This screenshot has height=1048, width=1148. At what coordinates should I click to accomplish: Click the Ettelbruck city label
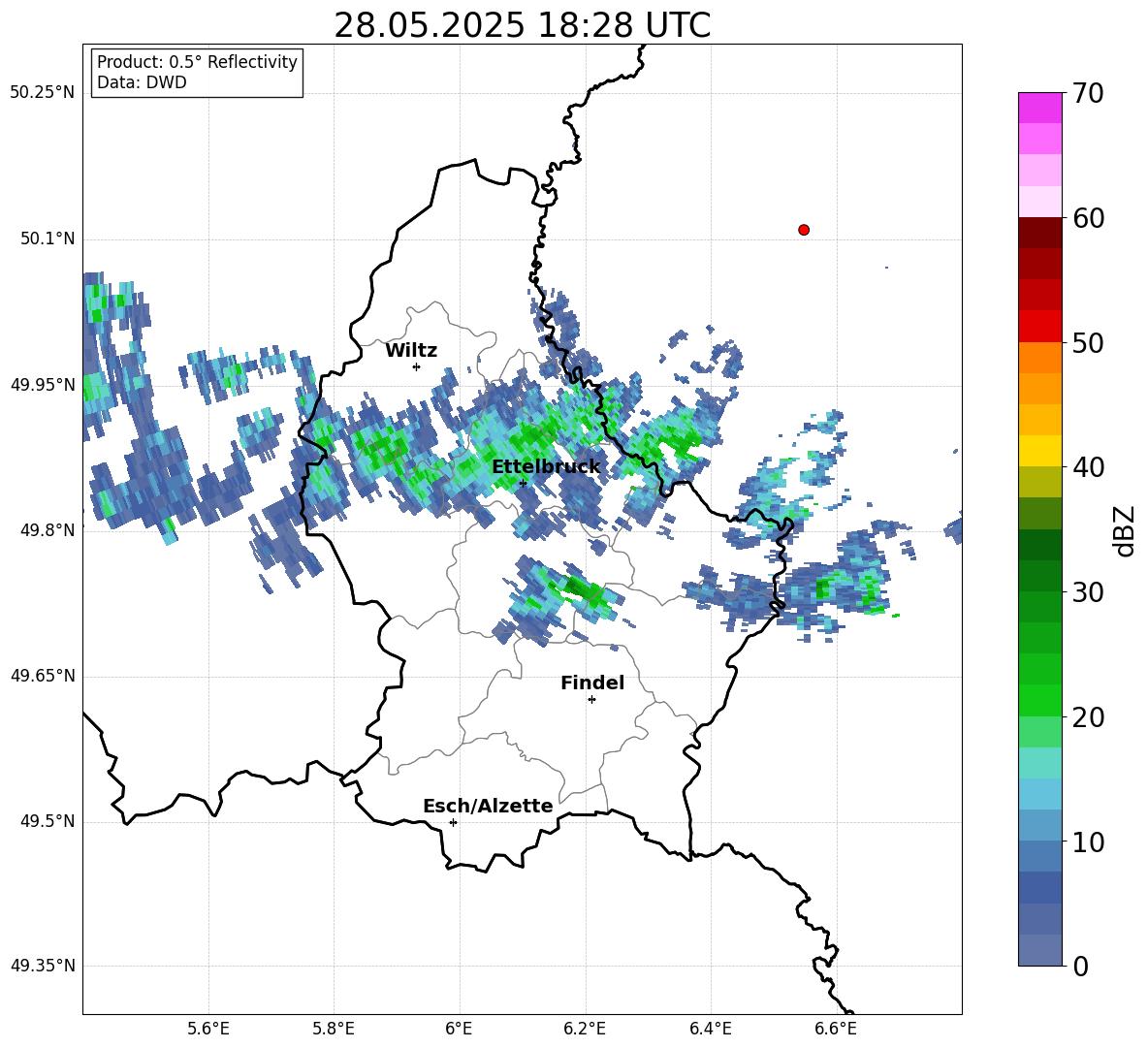coord(546,467)
